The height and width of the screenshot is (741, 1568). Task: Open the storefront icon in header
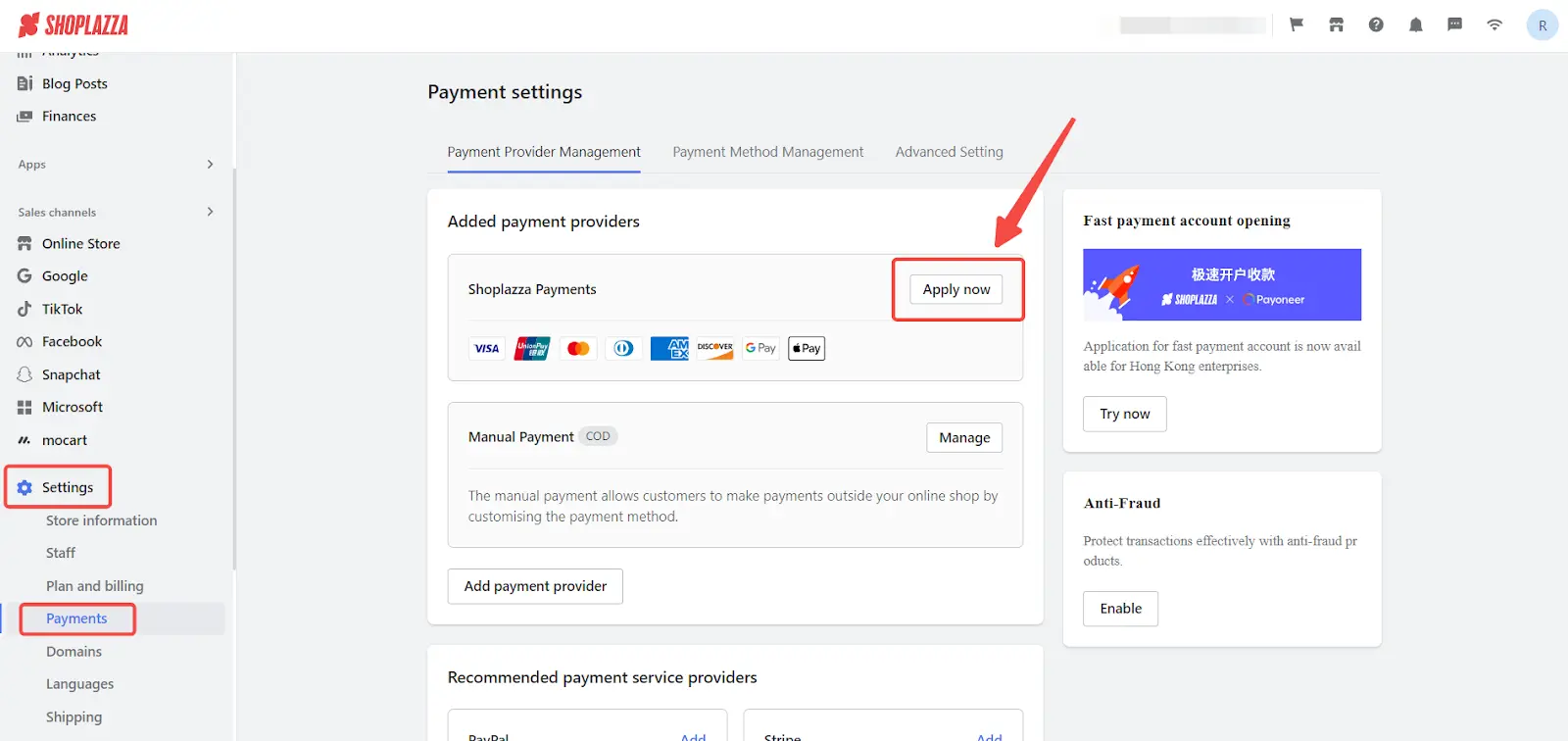[1336, 25]
